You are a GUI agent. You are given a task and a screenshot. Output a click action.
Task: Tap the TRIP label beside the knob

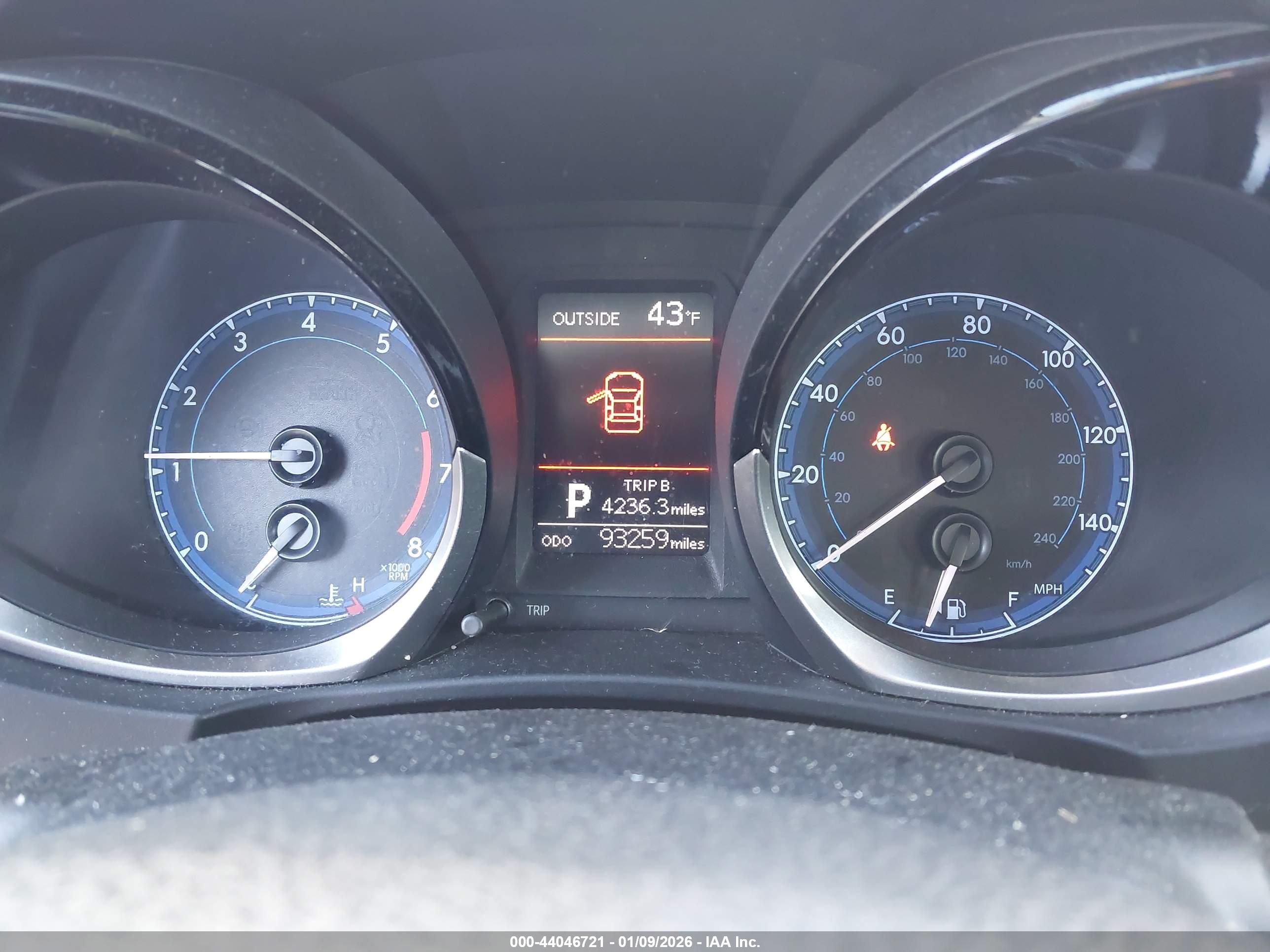pyautogui.click(x=538, y=611)
